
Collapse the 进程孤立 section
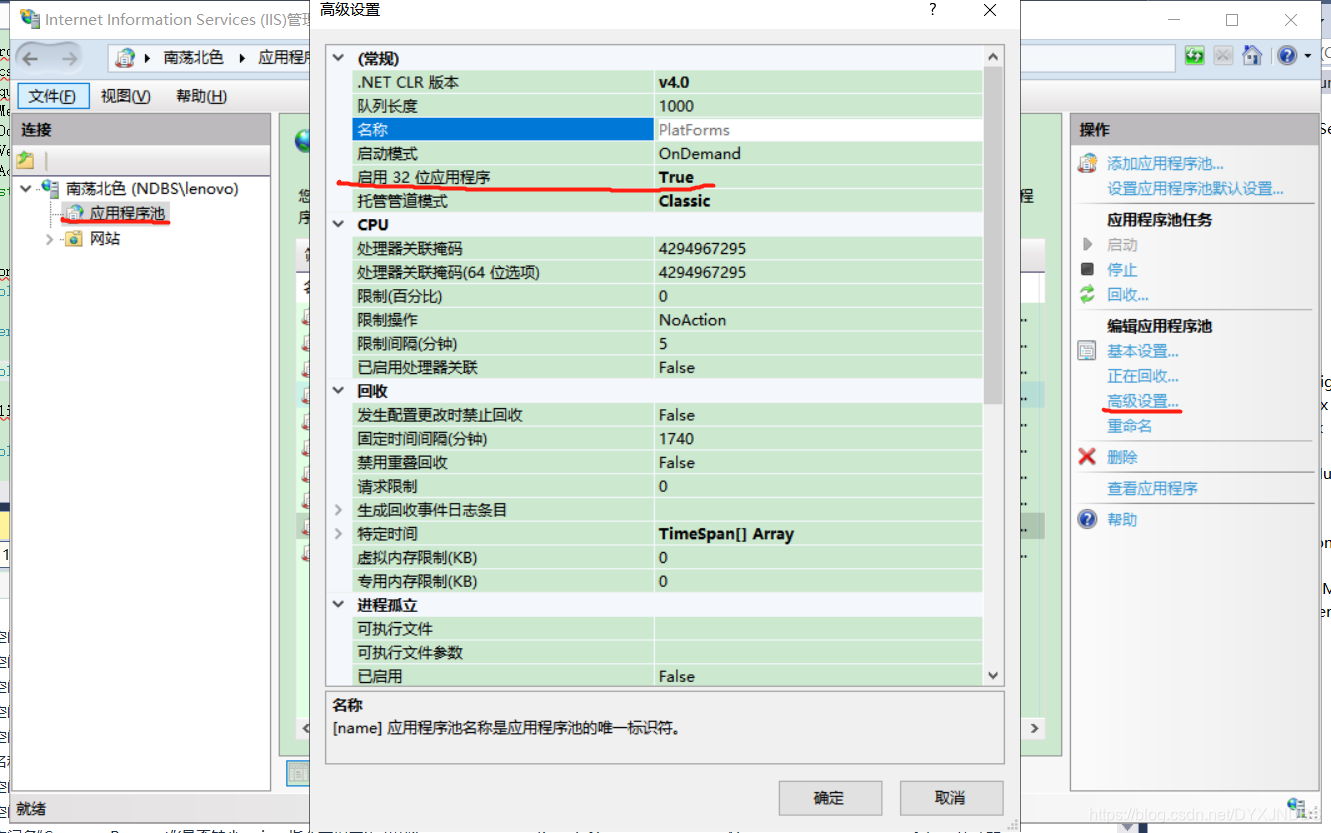click(x=338, y=605)
